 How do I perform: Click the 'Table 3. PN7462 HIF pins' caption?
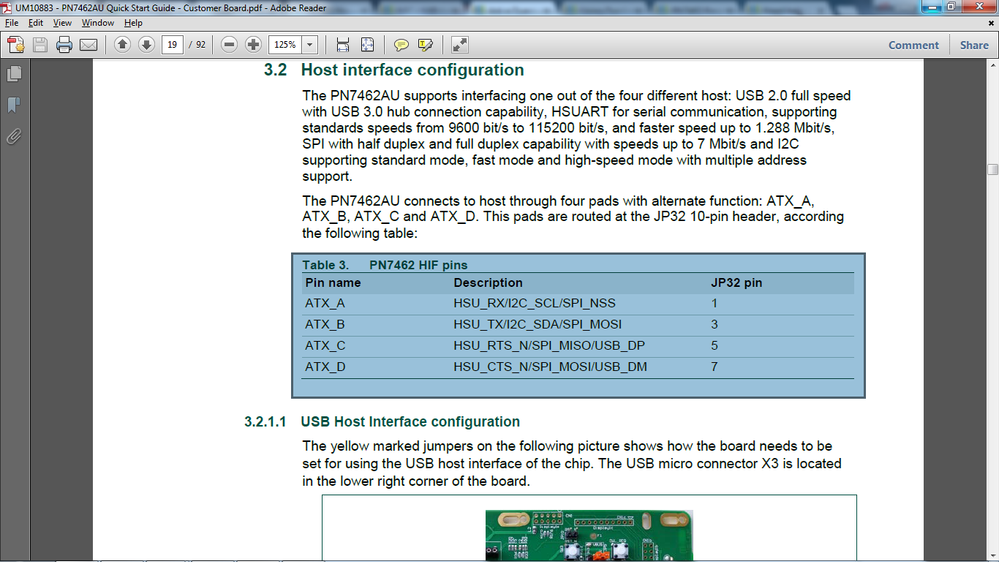pos(385,265)
